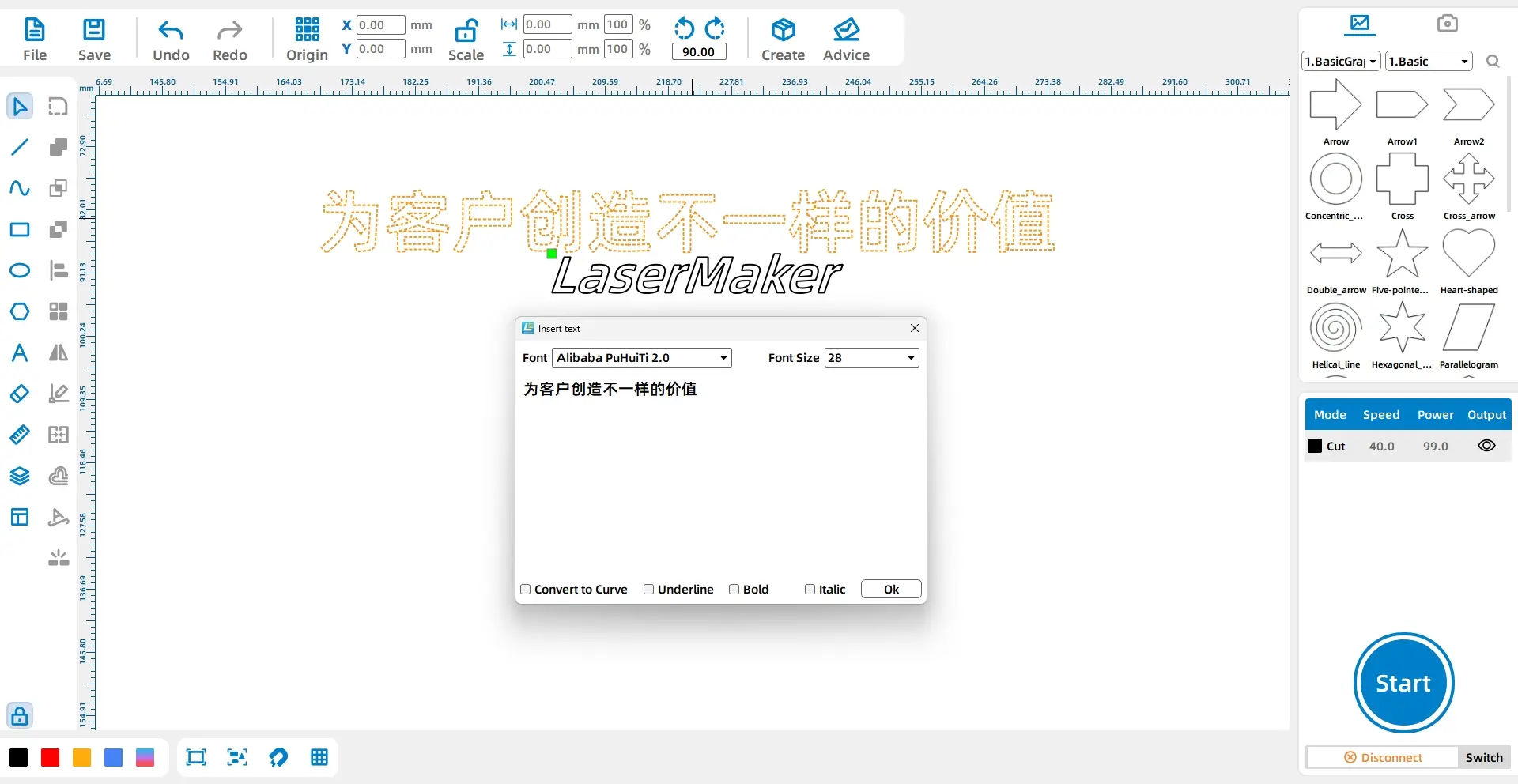
Task: Click the Mode column header
Action: (x=1330, y=415)
